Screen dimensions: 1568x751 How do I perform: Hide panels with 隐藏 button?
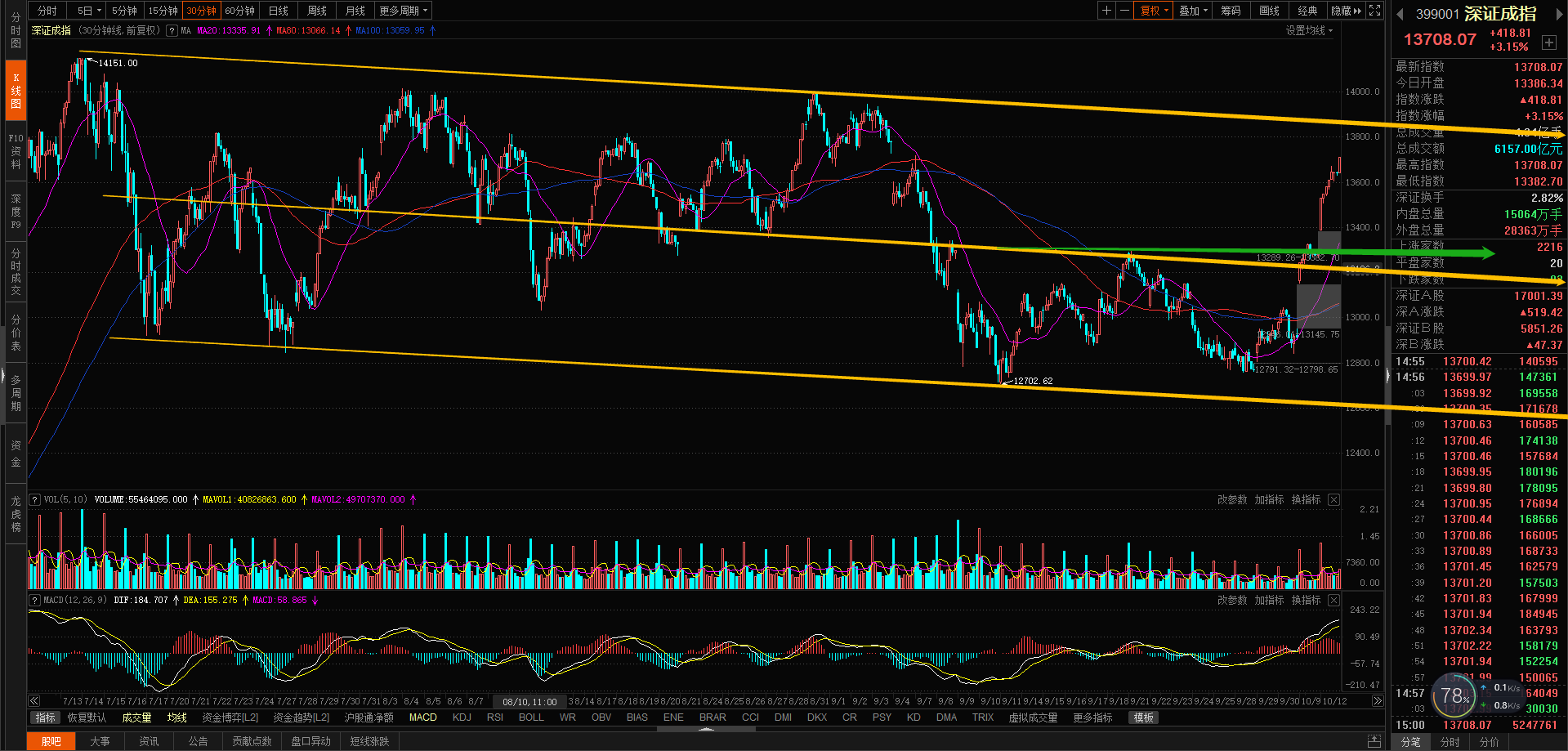click(x=1347, y=11)
